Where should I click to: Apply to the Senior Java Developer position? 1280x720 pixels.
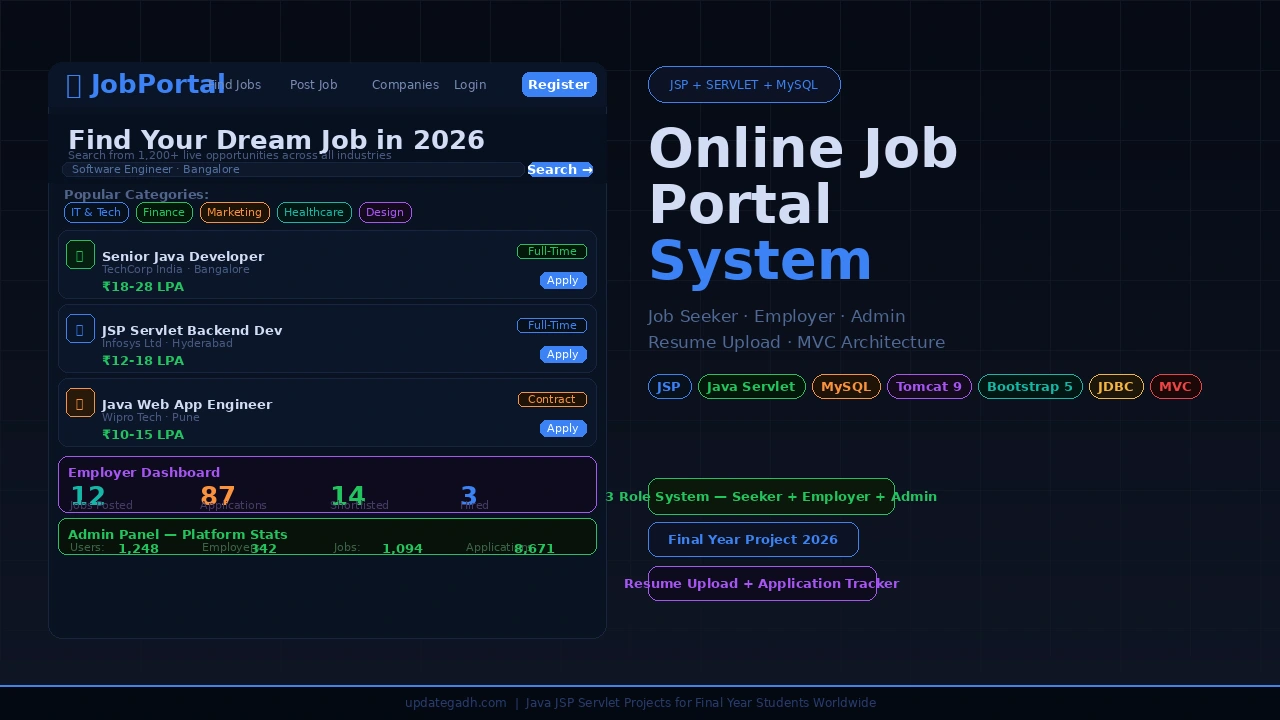[563, 280]
